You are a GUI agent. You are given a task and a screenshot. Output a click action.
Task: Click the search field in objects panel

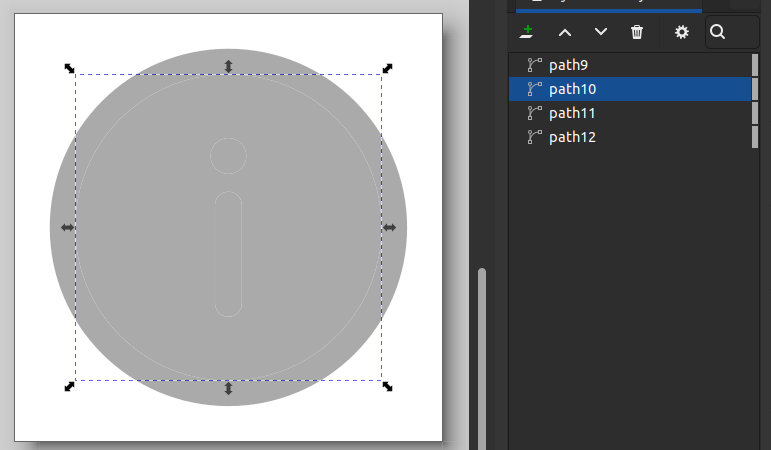(x=732, y=32)
